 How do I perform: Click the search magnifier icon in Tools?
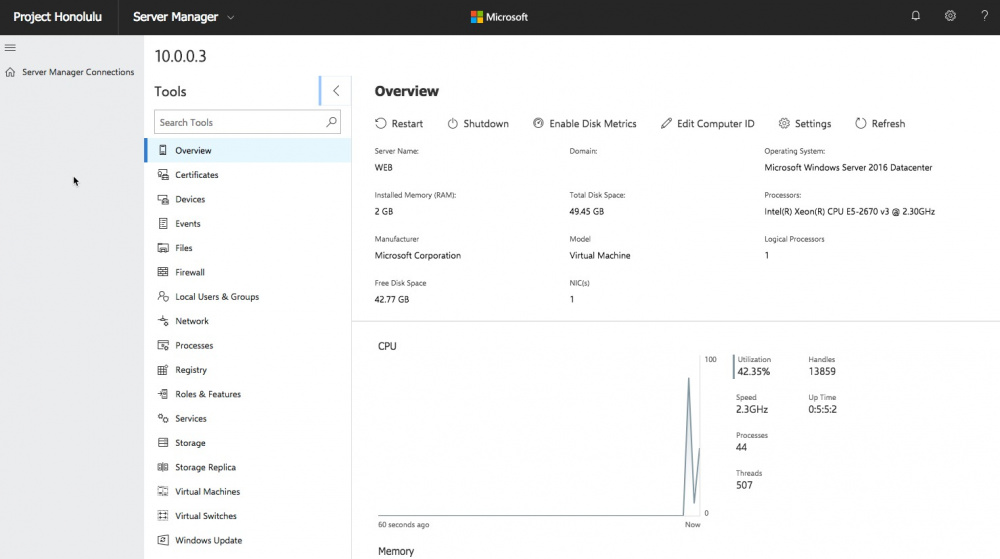tap(332, 122)
